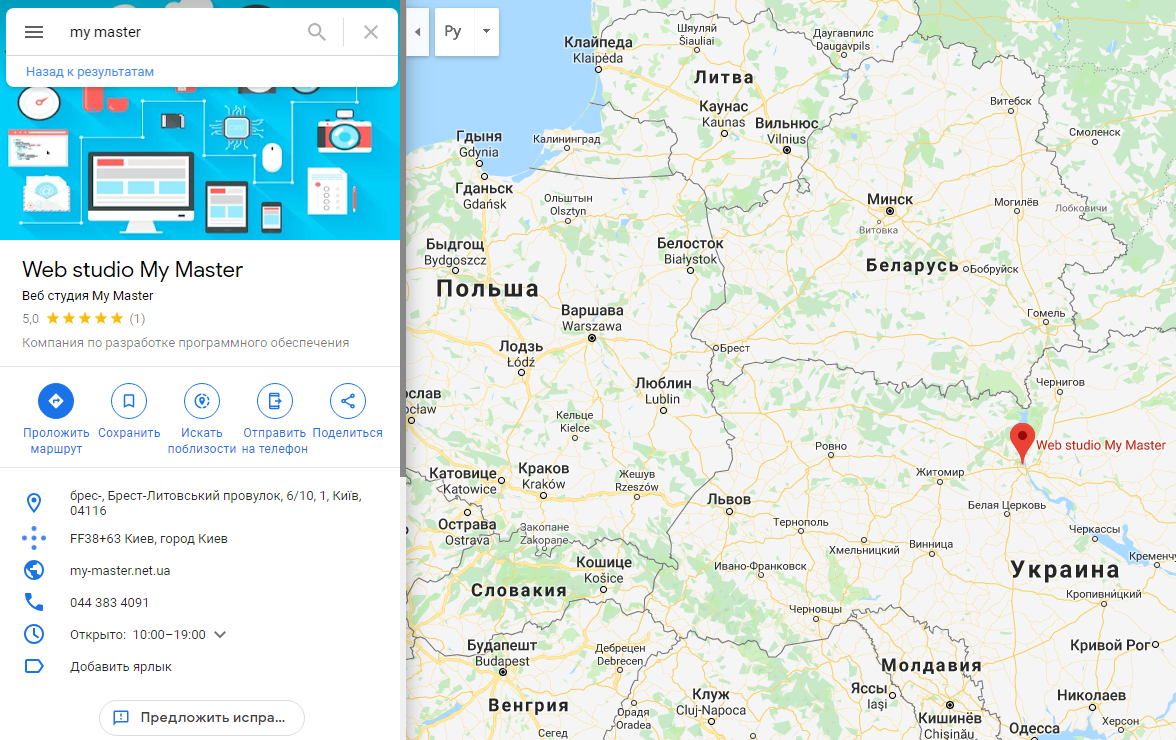Clear search with the X icon
Screen dimensions: 1176x740
point(370,31)
